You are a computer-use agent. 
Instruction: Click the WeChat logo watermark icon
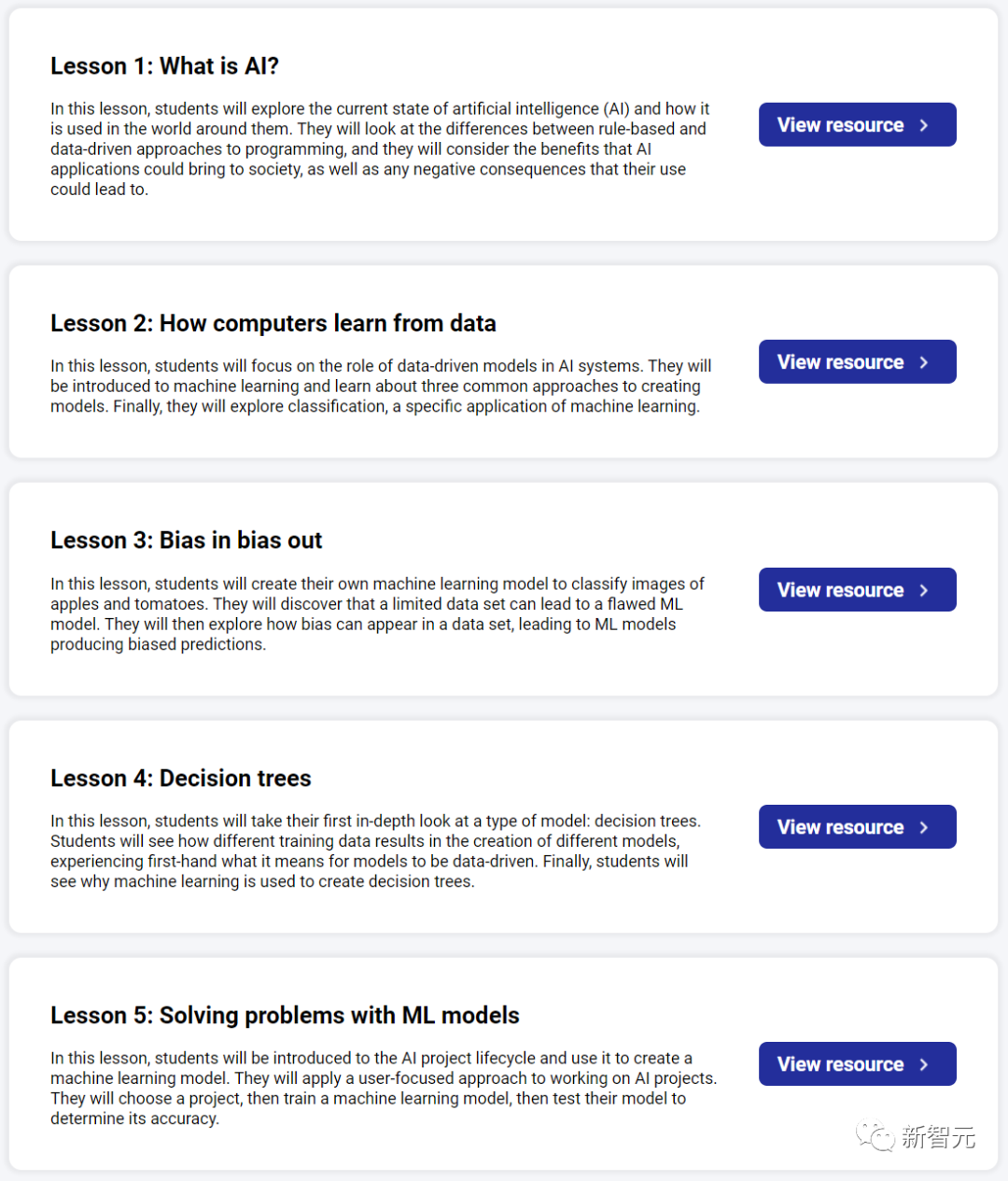[x=875, y=1136]
